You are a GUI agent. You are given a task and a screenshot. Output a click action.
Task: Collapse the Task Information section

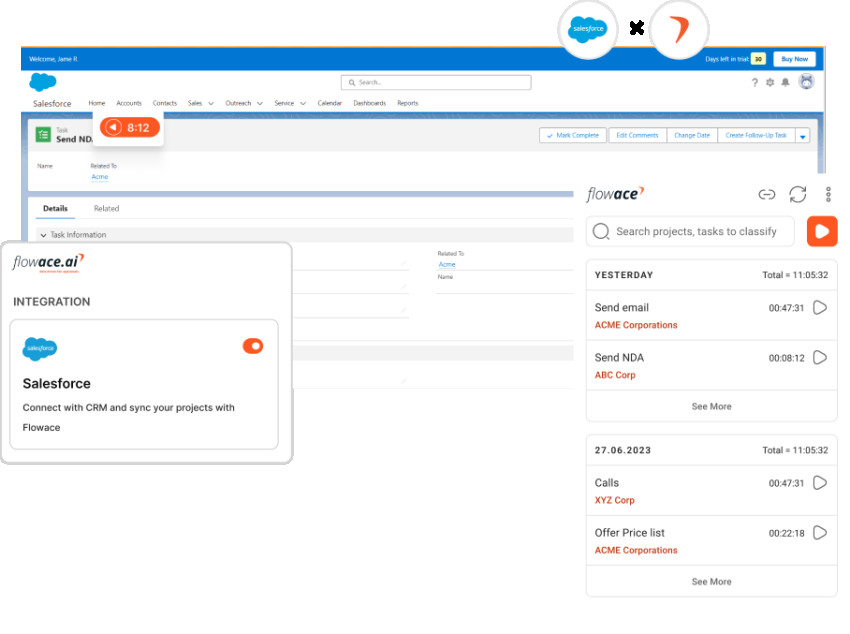click(43, 235)
